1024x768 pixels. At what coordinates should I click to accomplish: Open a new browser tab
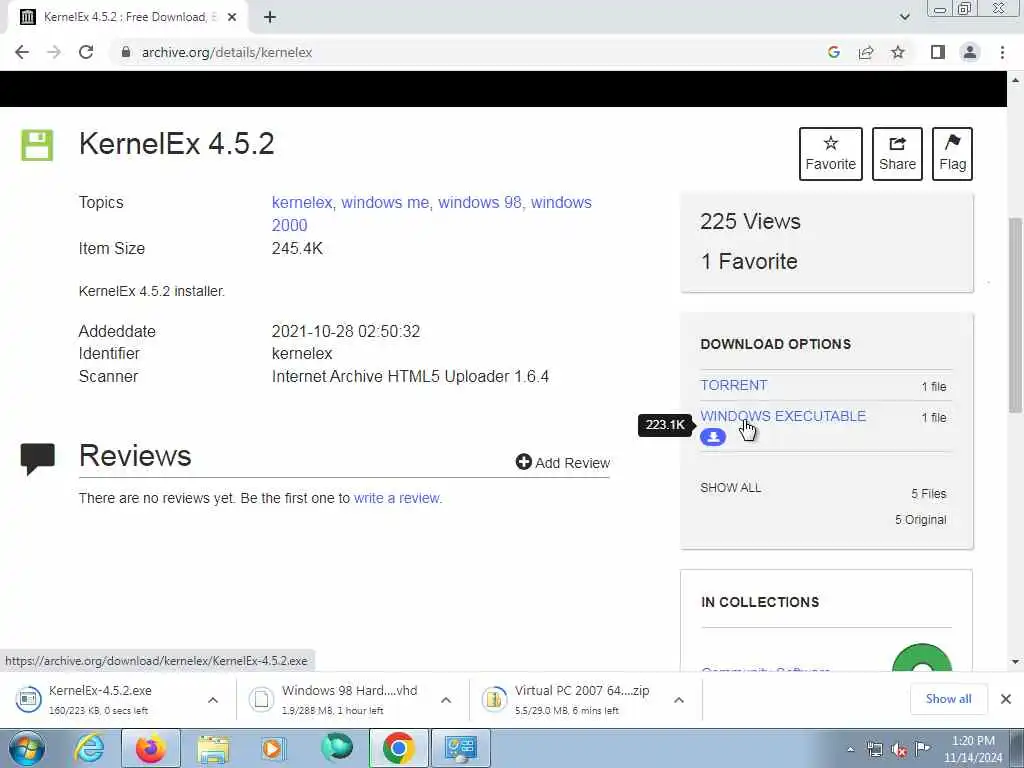270,17
